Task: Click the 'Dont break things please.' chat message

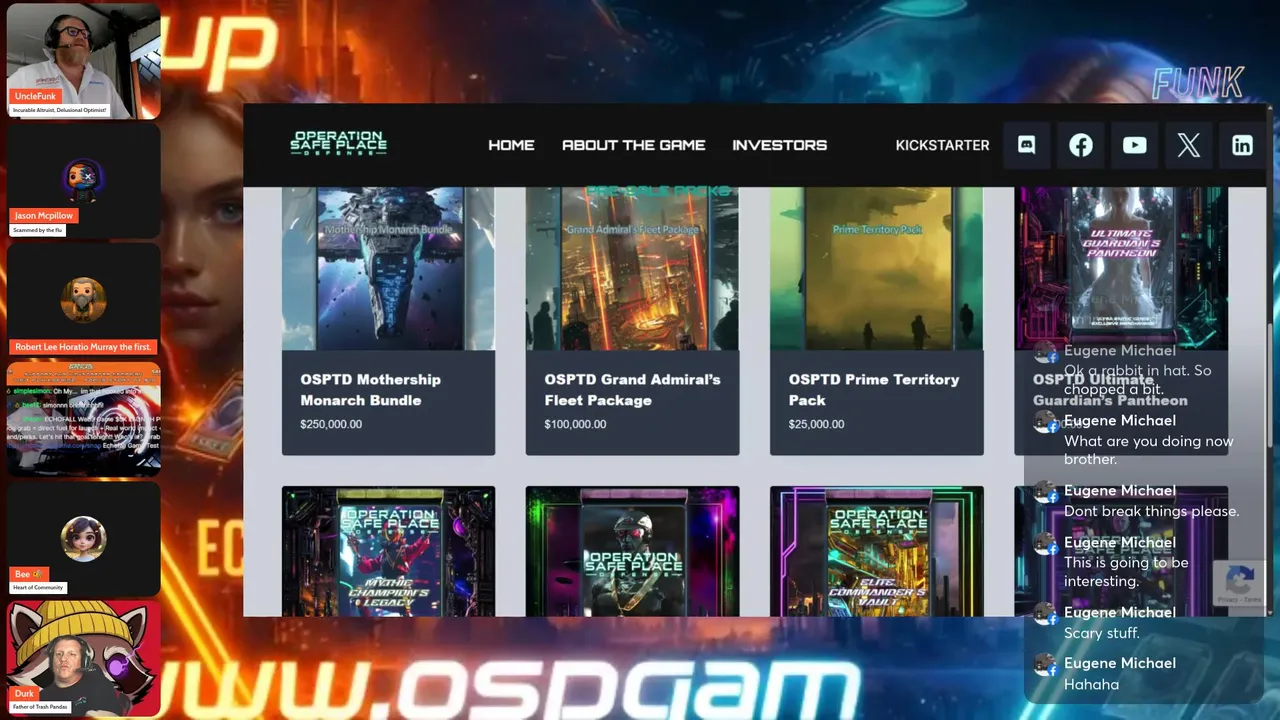Action: pos(1151,511)
